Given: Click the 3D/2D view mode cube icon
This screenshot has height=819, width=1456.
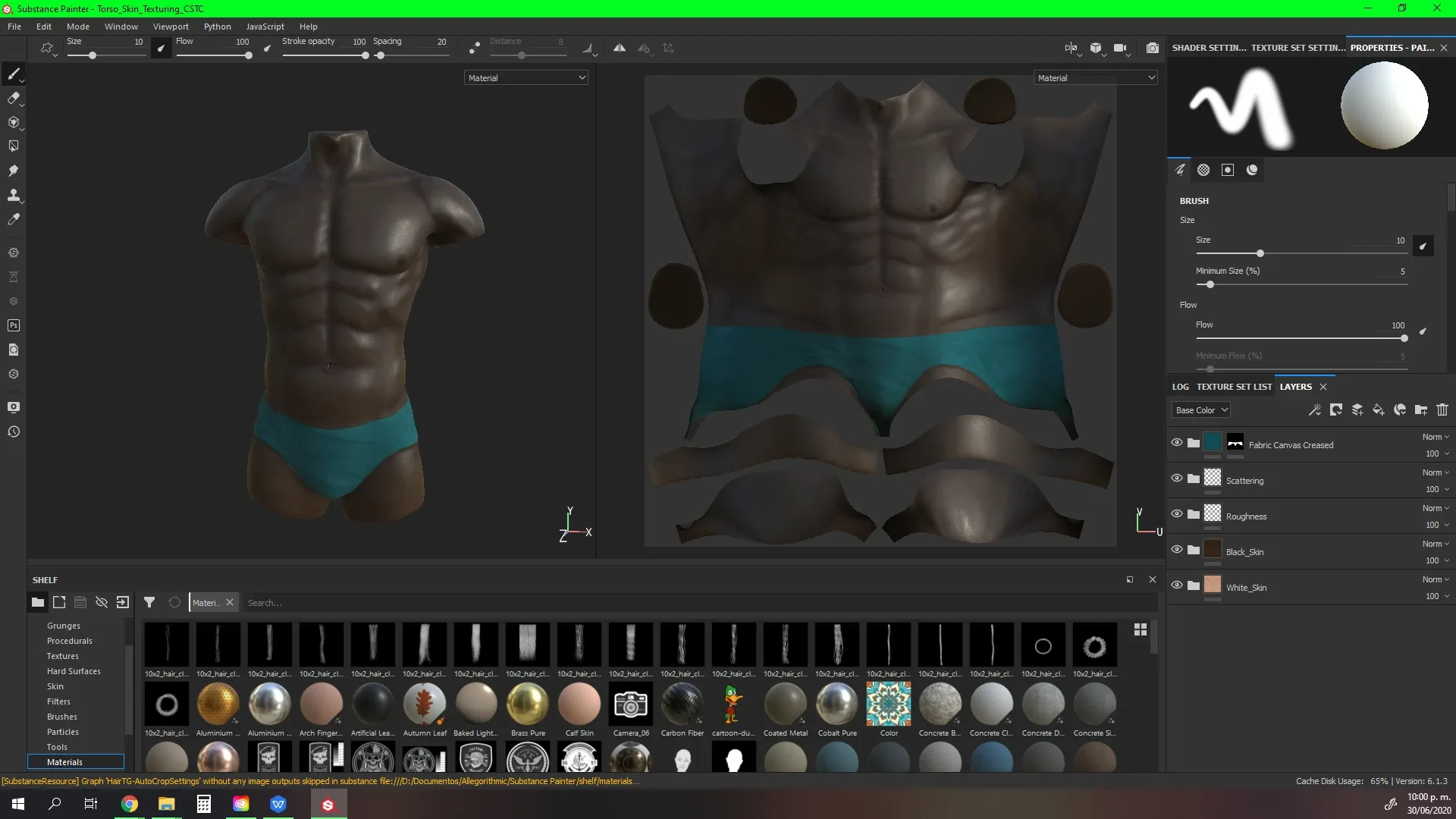Looking at the screenshot, I should click(x=1096, y=48).
